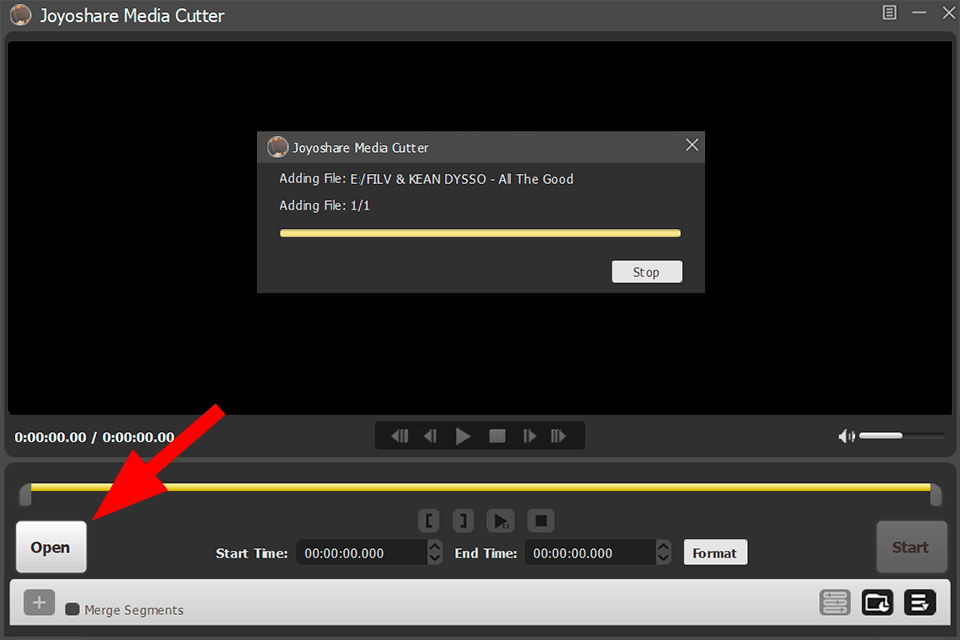The width and height of the screenshot is (960, 640).
Task: Click inside the Start Time input field
Action: click(x=362, y=552)
